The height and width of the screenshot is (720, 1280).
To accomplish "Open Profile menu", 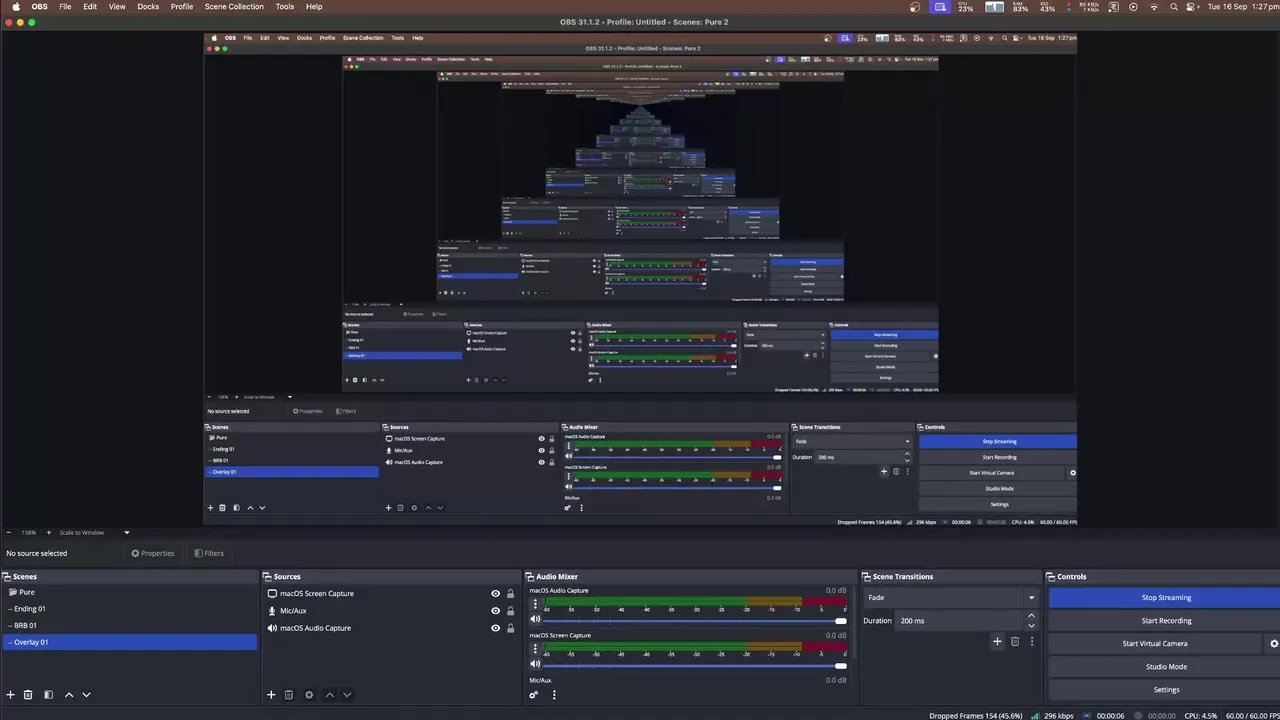I will (182, 6).
